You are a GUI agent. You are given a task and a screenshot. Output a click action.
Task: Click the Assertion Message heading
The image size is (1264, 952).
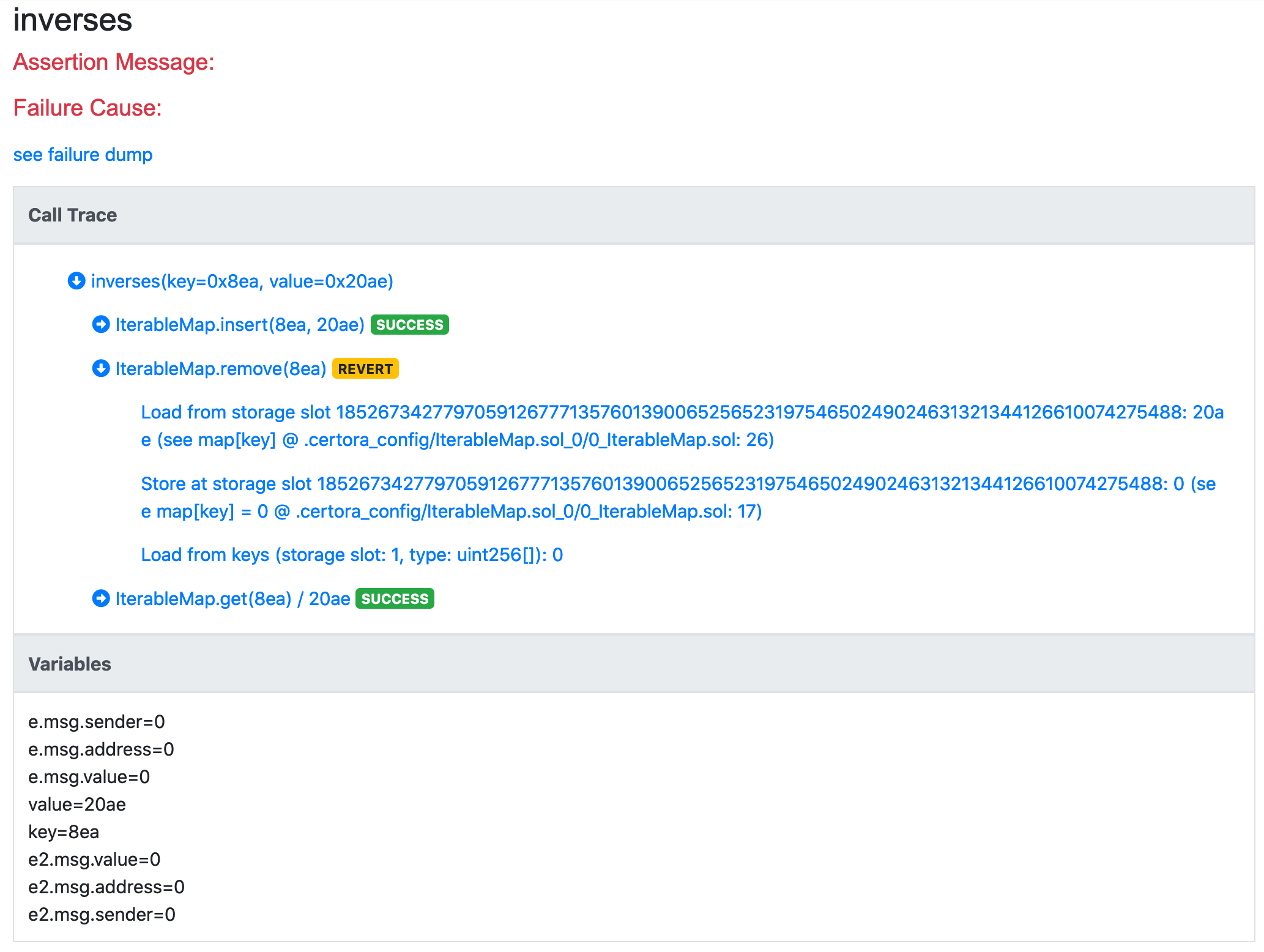[114, 62]
